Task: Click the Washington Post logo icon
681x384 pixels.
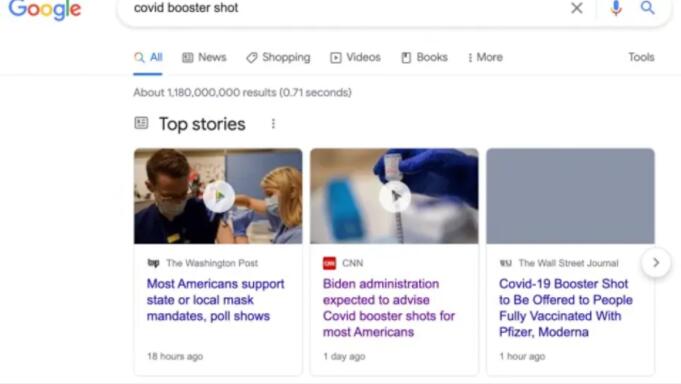Action: [x=153, y=263]
